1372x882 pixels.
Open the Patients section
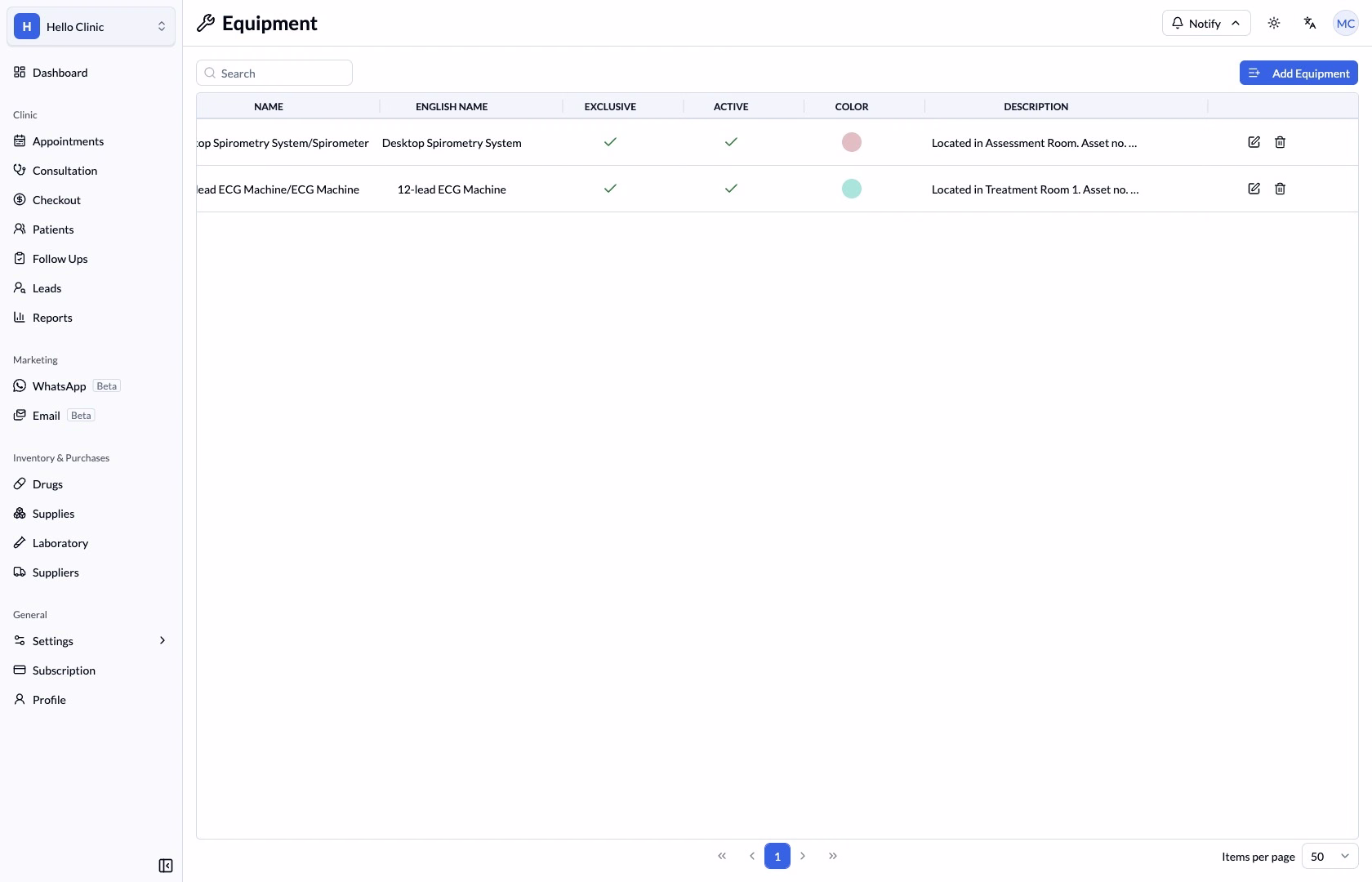tap(91, 229)
